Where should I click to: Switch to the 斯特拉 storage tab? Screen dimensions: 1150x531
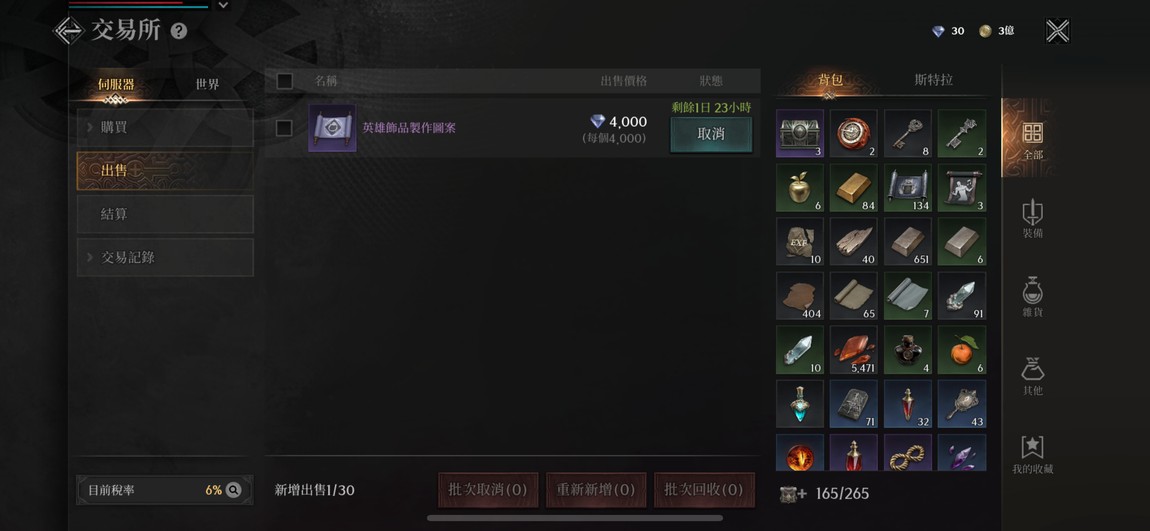(934, 80)
